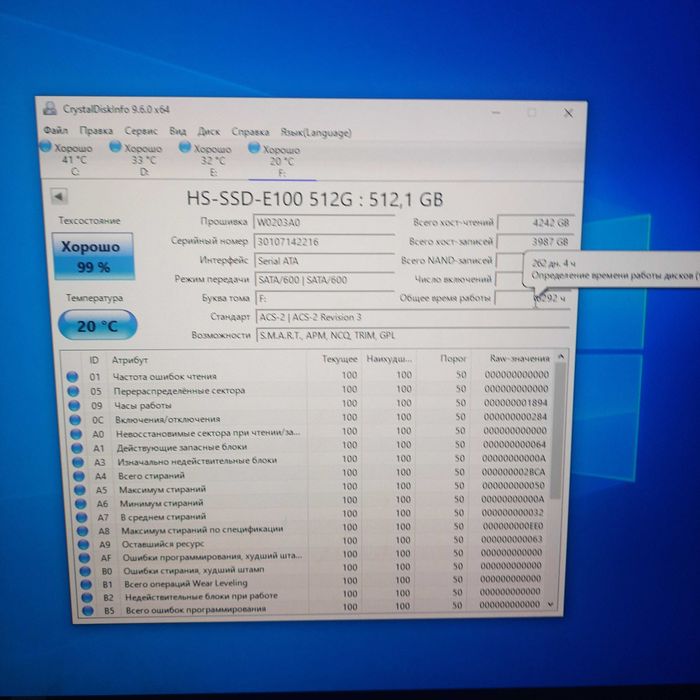Click the Прошивка field W0203A0
The width and height of the screenshot is (700, 700).
tap(324, 222)
